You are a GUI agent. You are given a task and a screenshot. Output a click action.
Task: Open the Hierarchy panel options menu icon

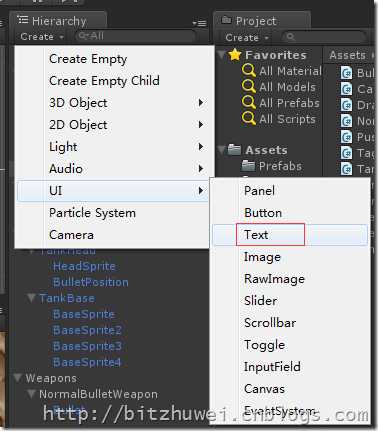tap(199, 23)
